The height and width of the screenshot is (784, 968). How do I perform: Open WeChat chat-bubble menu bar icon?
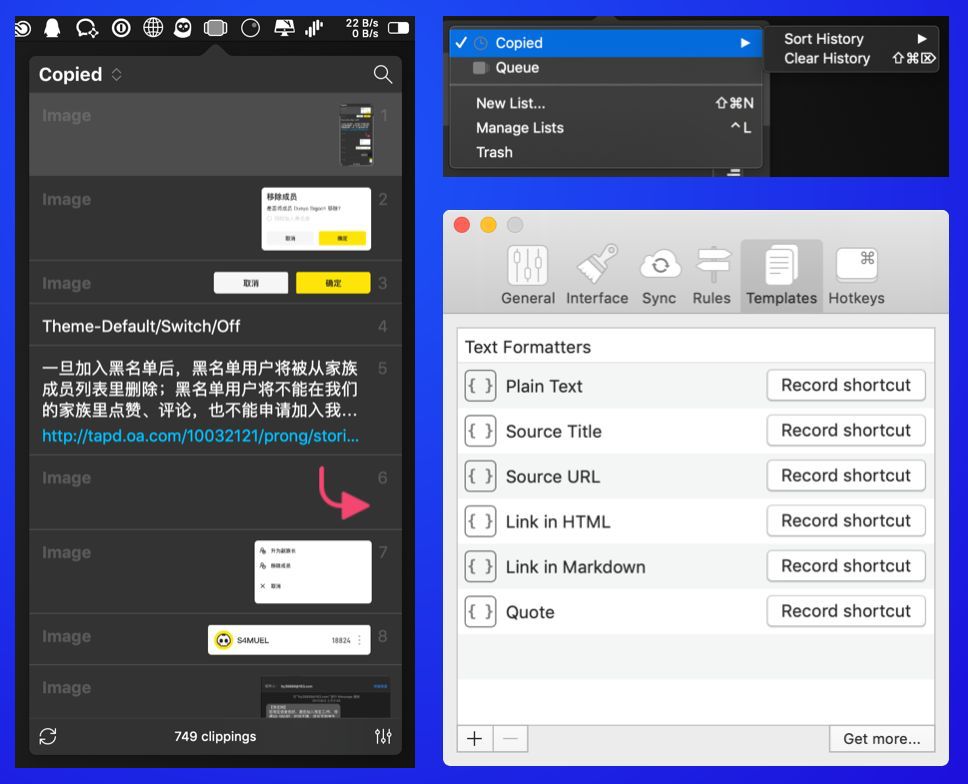[x=86, y=28]
